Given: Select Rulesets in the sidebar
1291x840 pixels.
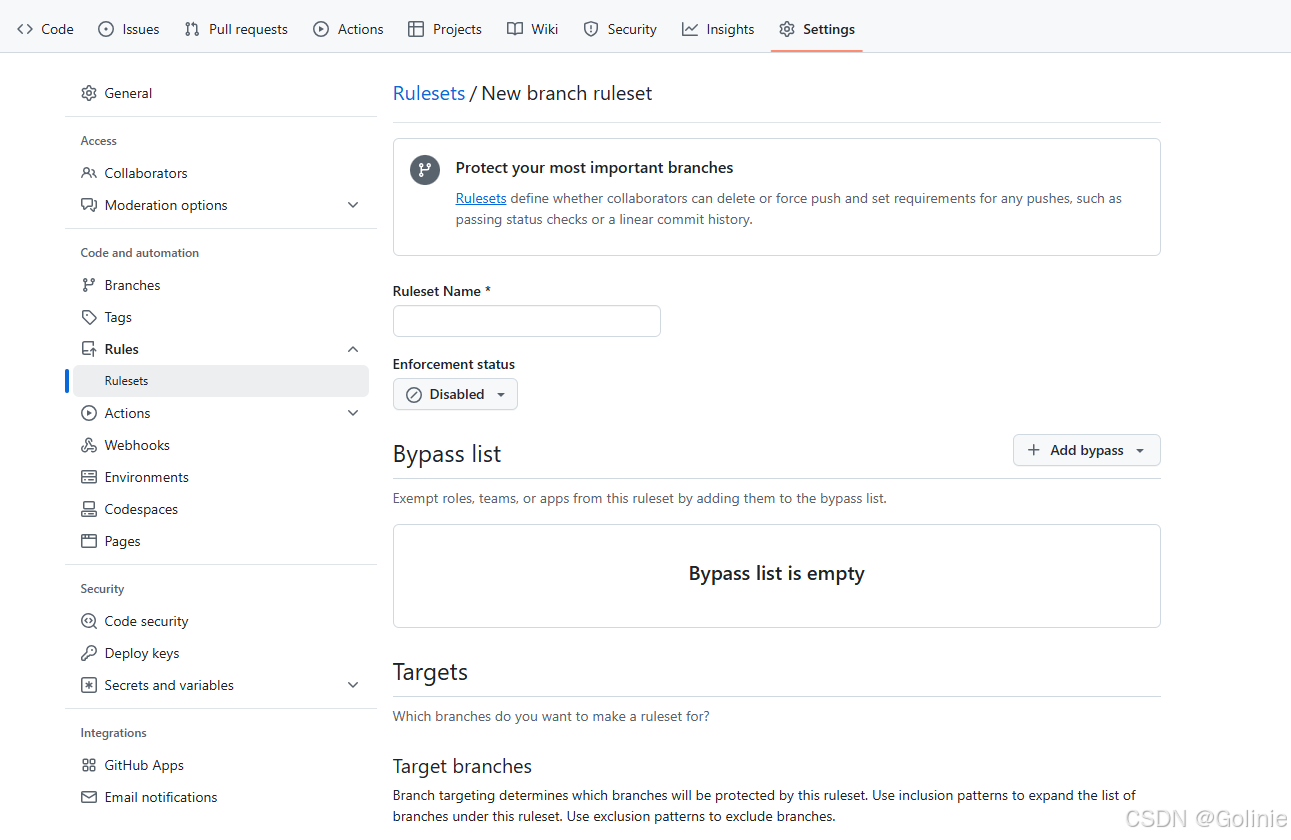Looking at the screenshot, I should pos(221,381).
